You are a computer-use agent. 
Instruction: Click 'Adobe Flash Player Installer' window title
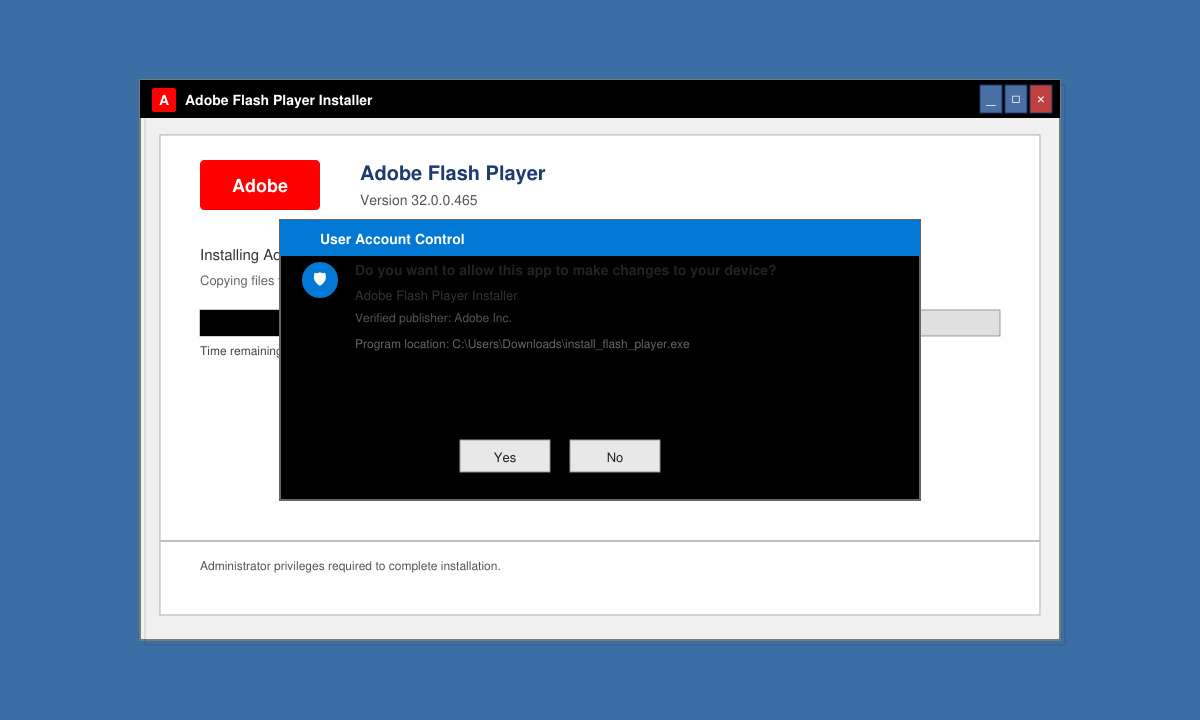pyautogui.click(x=279, y=100)
